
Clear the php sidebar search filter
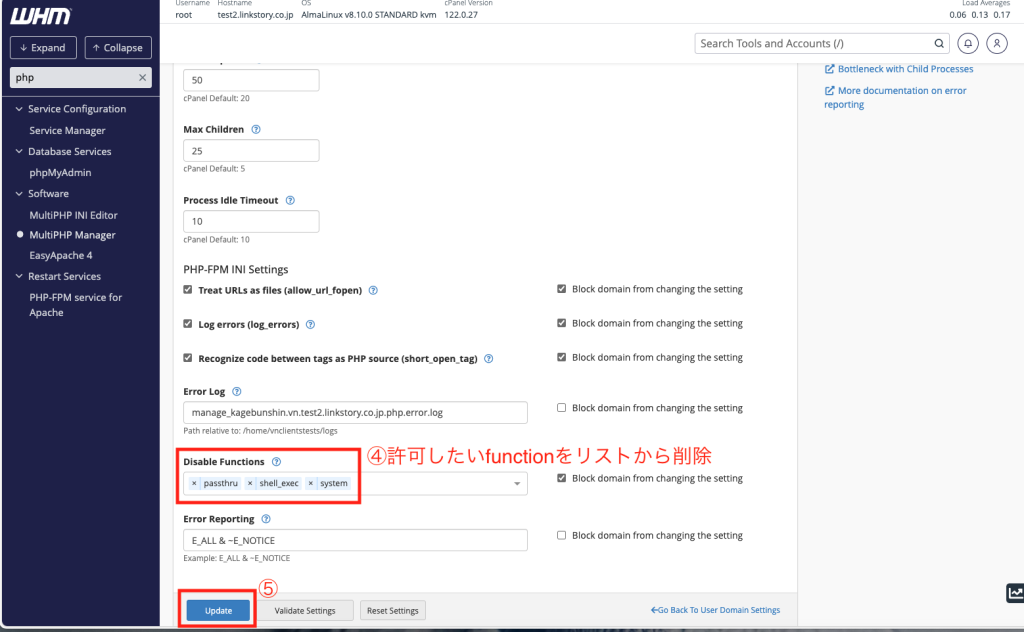pyautogui.click(x=142, y=77)
